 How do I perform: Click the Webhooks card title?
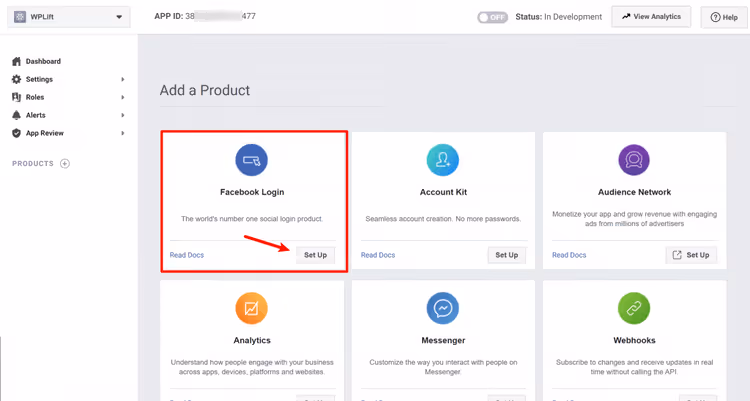coord(634,340)
